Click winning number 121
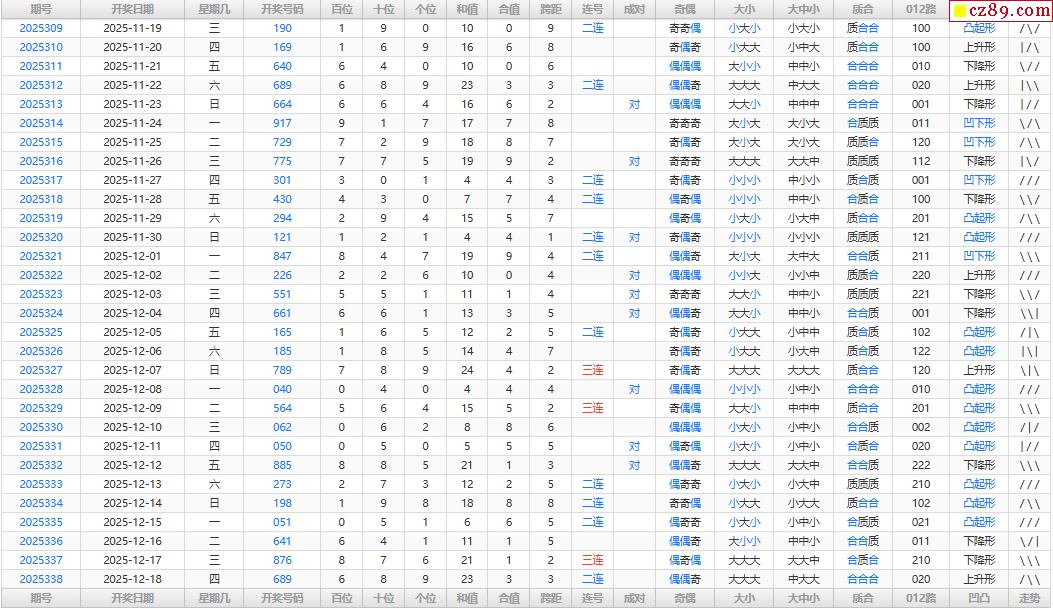 283,237
